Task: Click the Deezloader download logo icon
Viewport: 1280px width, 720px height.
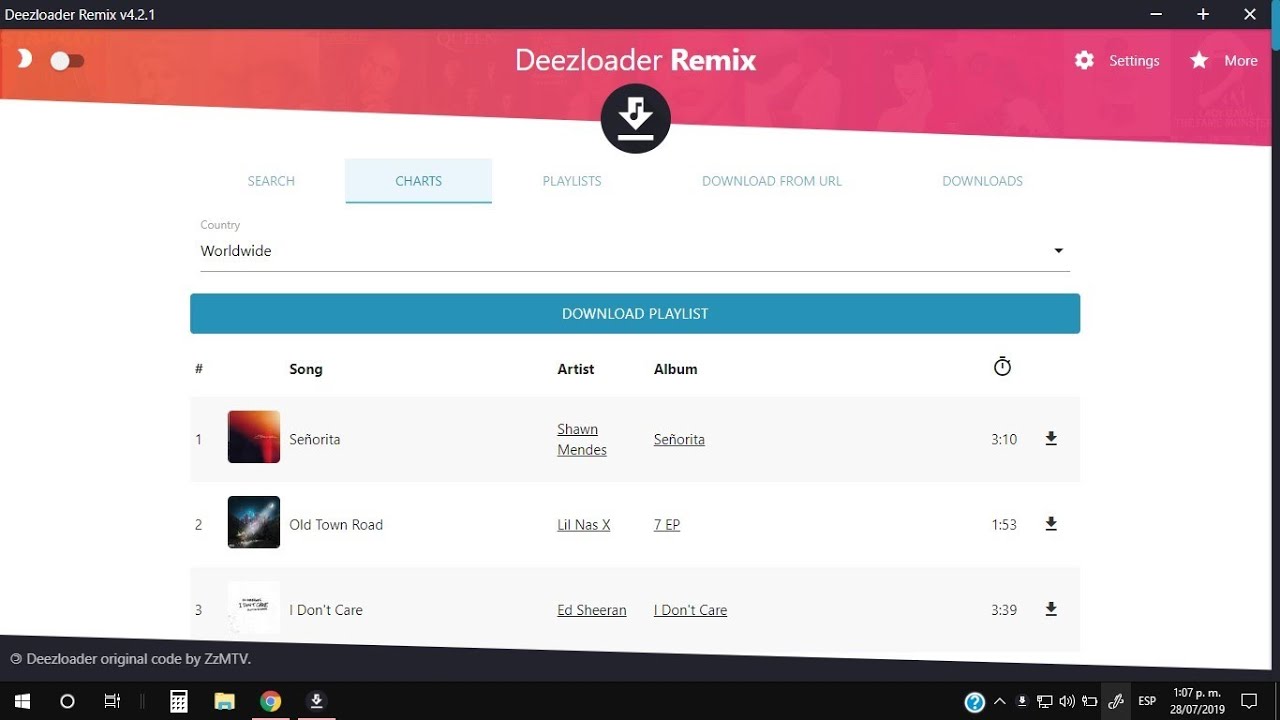Action: point(635,118)
